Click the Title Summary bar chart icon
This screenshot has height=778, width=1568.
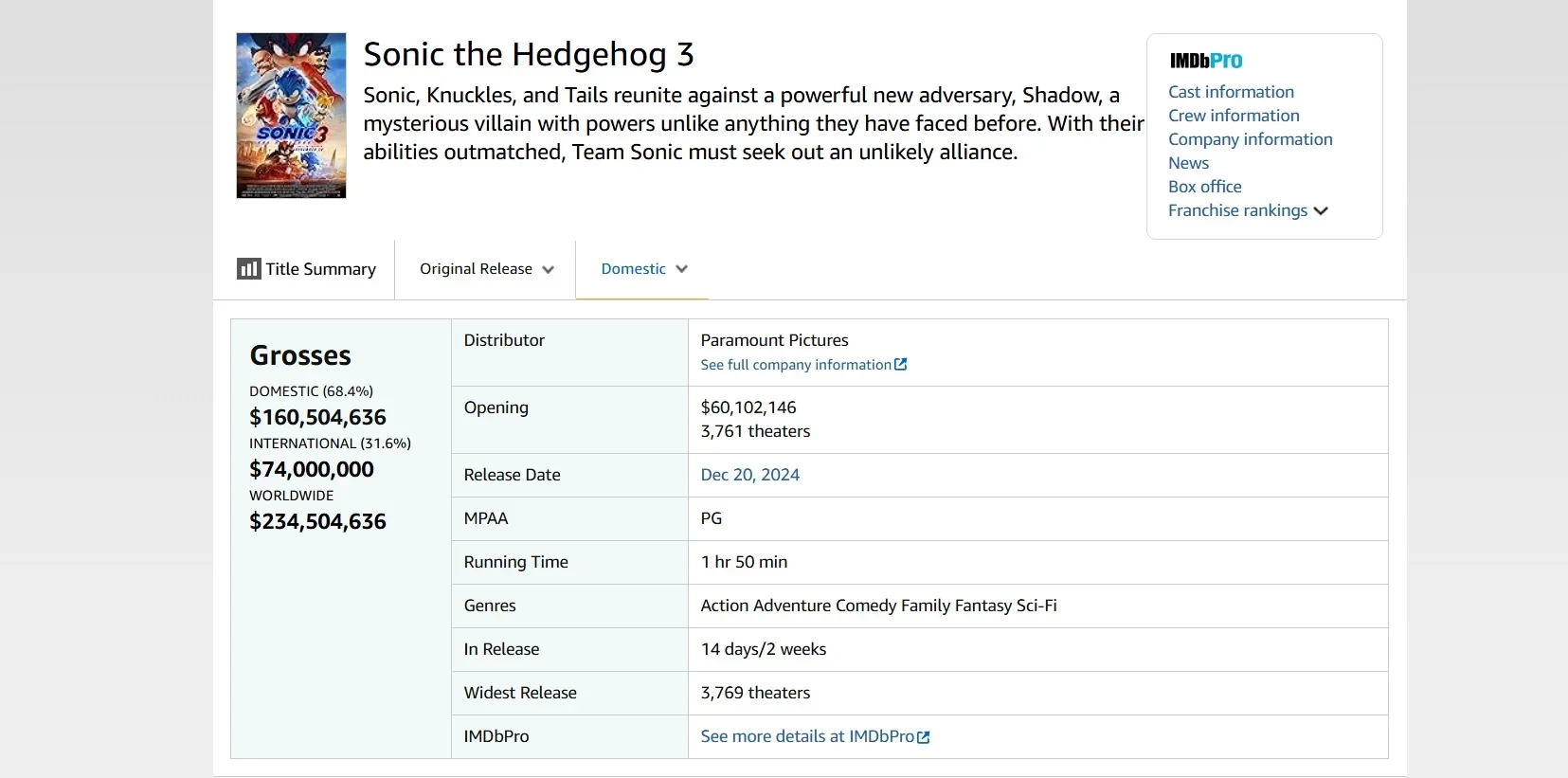[x=248, y=269]
